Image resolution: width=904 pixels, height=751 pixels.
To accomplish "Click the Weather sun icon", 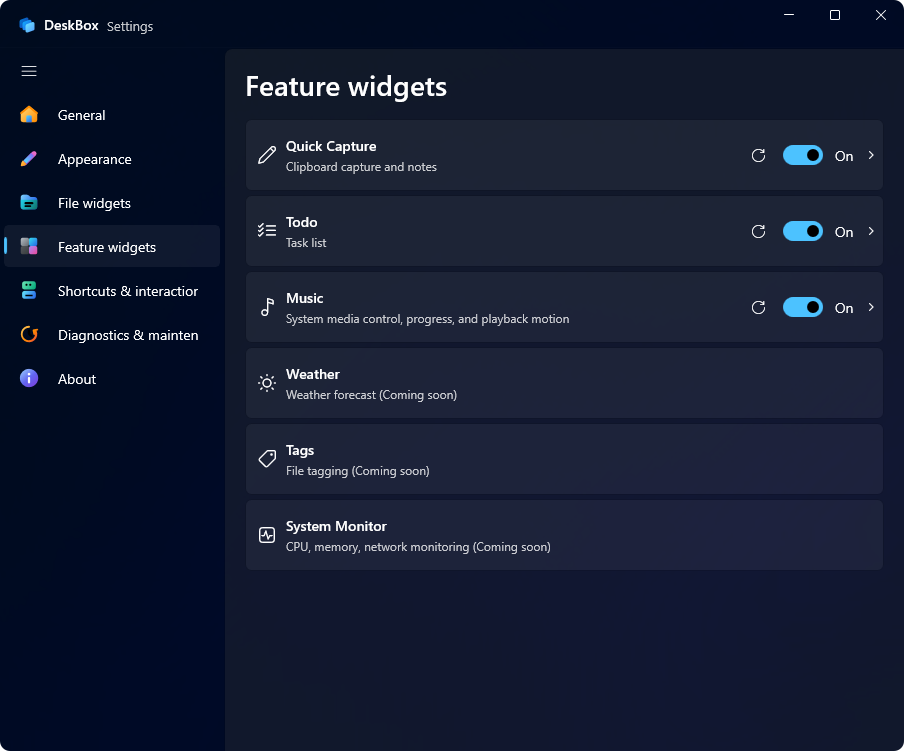I will (x=267, y=383).
